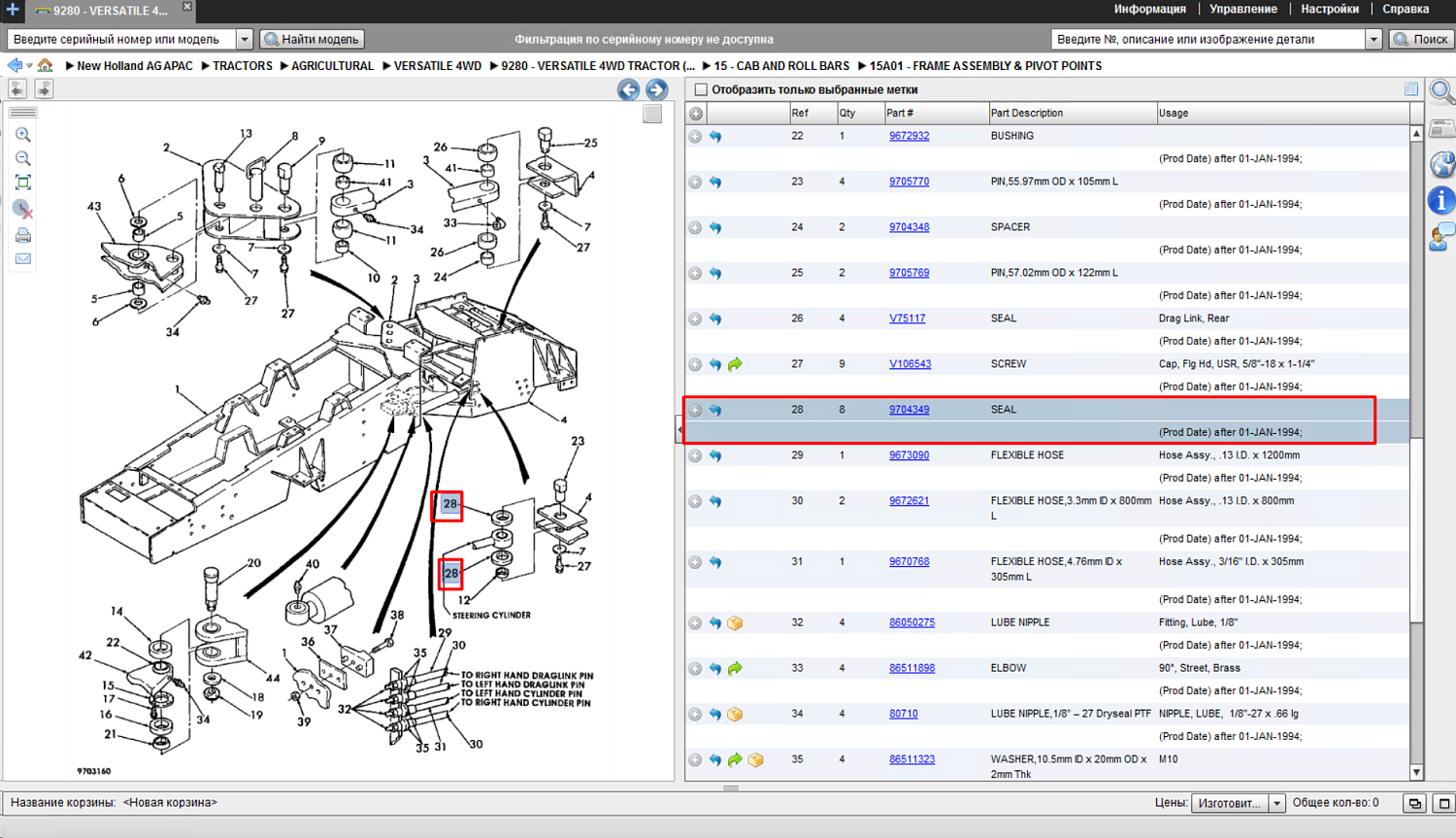Open the Настройки menu
Viewport: 1456px width, 838px height.
(1329, 9)
